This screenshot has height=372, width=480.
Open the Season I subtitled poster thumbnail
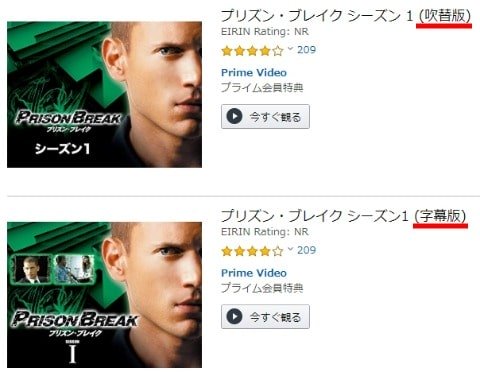pos(104,295)
